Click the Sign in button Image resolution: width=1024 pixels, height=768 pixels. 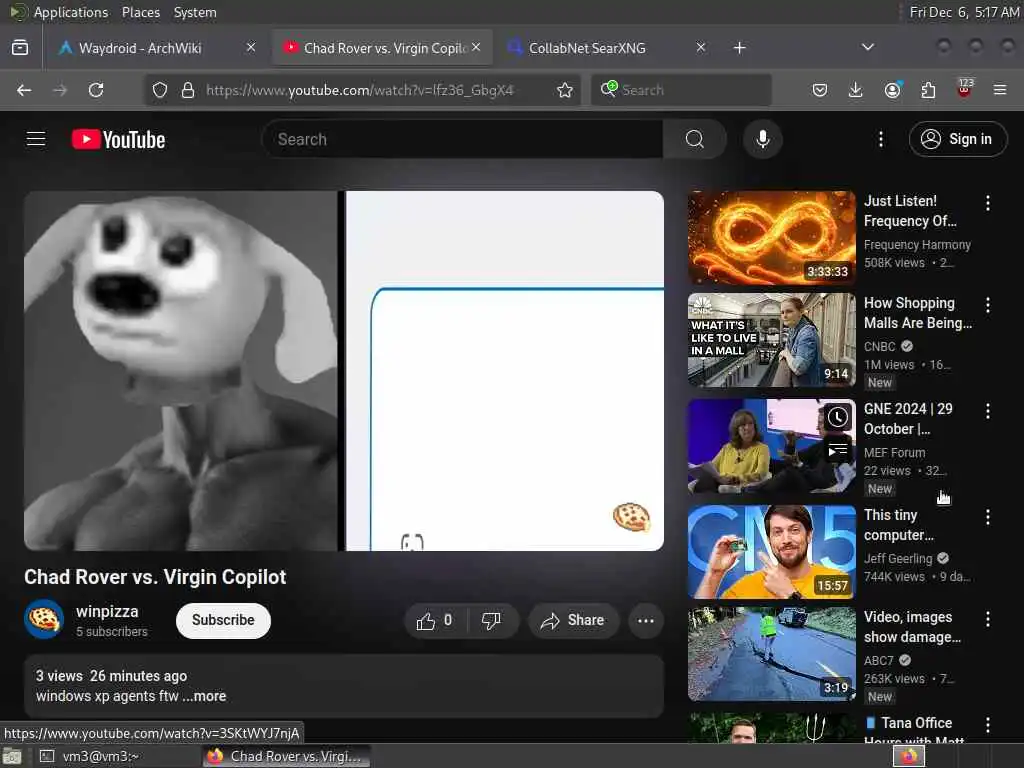pyautogui.click(x=958, y=138)
